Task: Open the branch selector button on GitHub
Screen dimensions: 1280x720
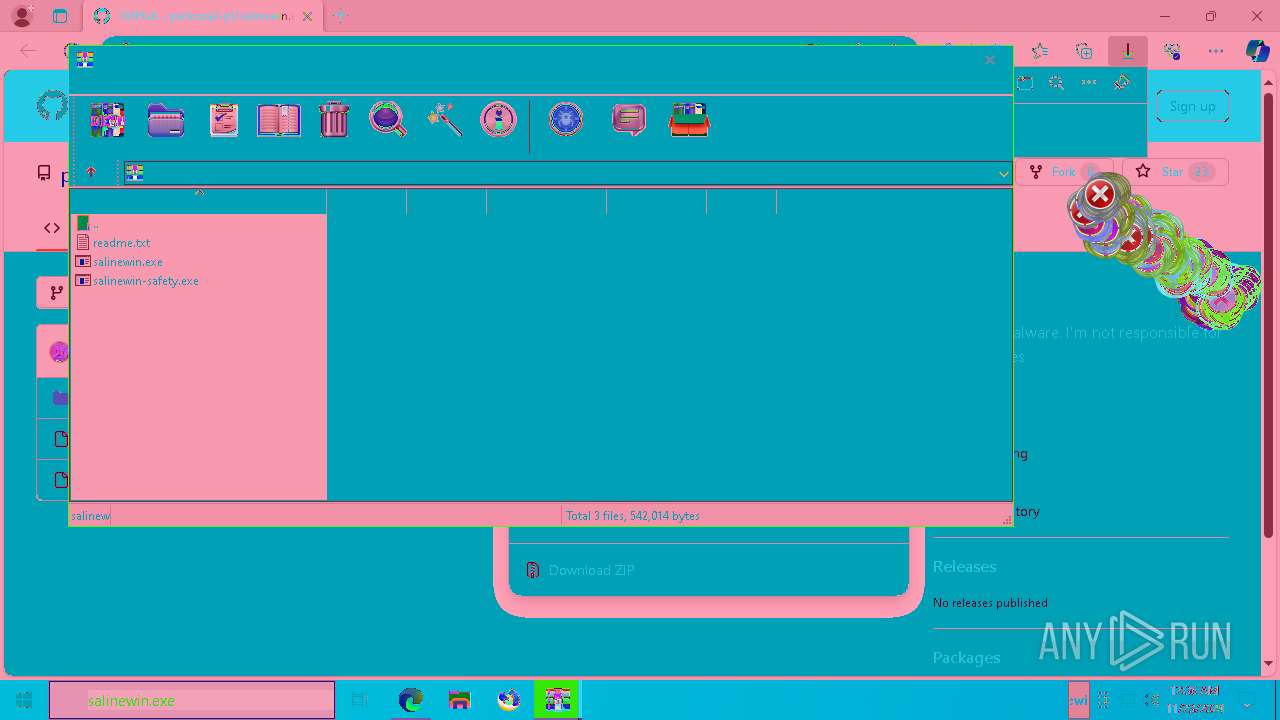Action: [x=54, y=293]
